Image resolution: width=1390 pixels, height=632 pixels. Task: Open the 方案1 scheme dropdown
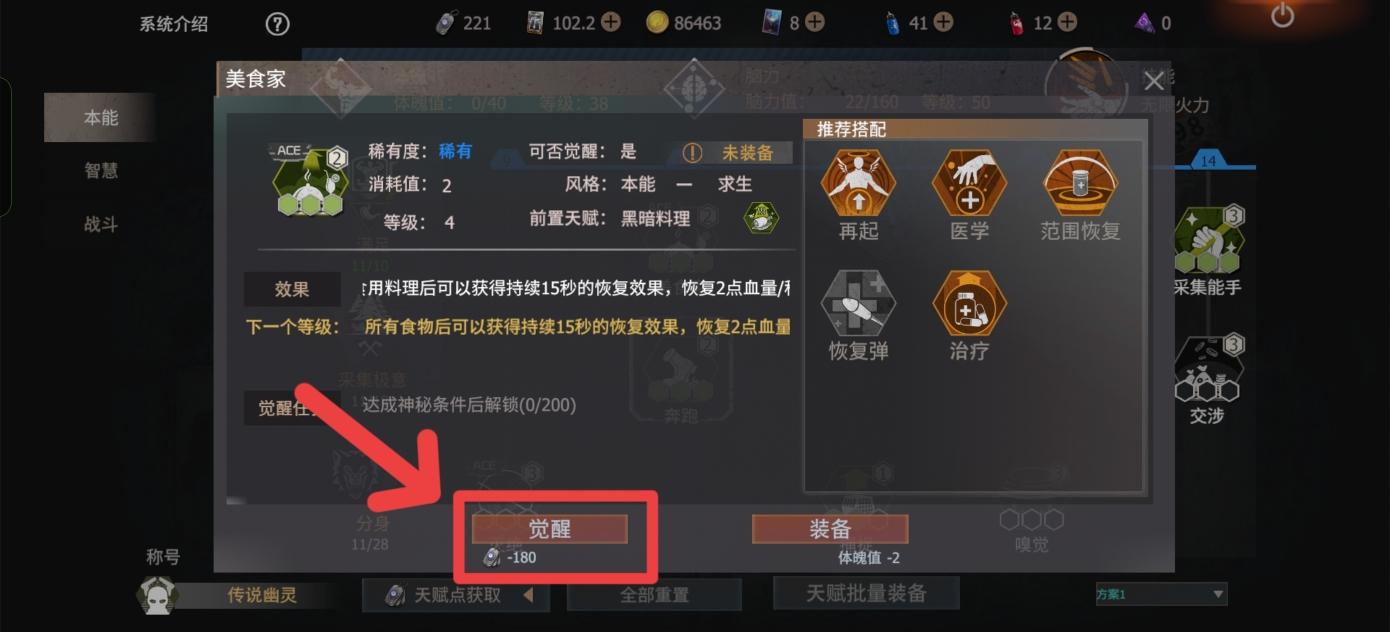point(1161,594)
